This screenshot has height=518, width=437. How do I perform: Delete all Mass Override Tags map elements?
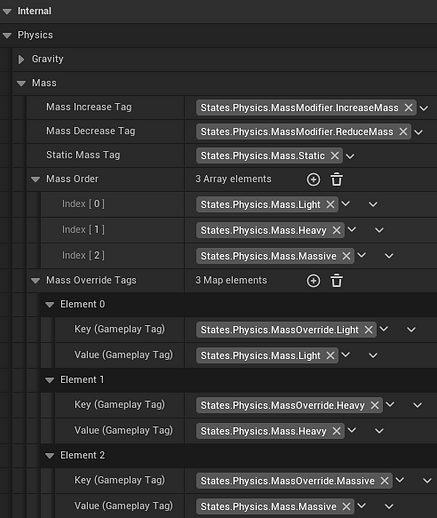[337, 280]
